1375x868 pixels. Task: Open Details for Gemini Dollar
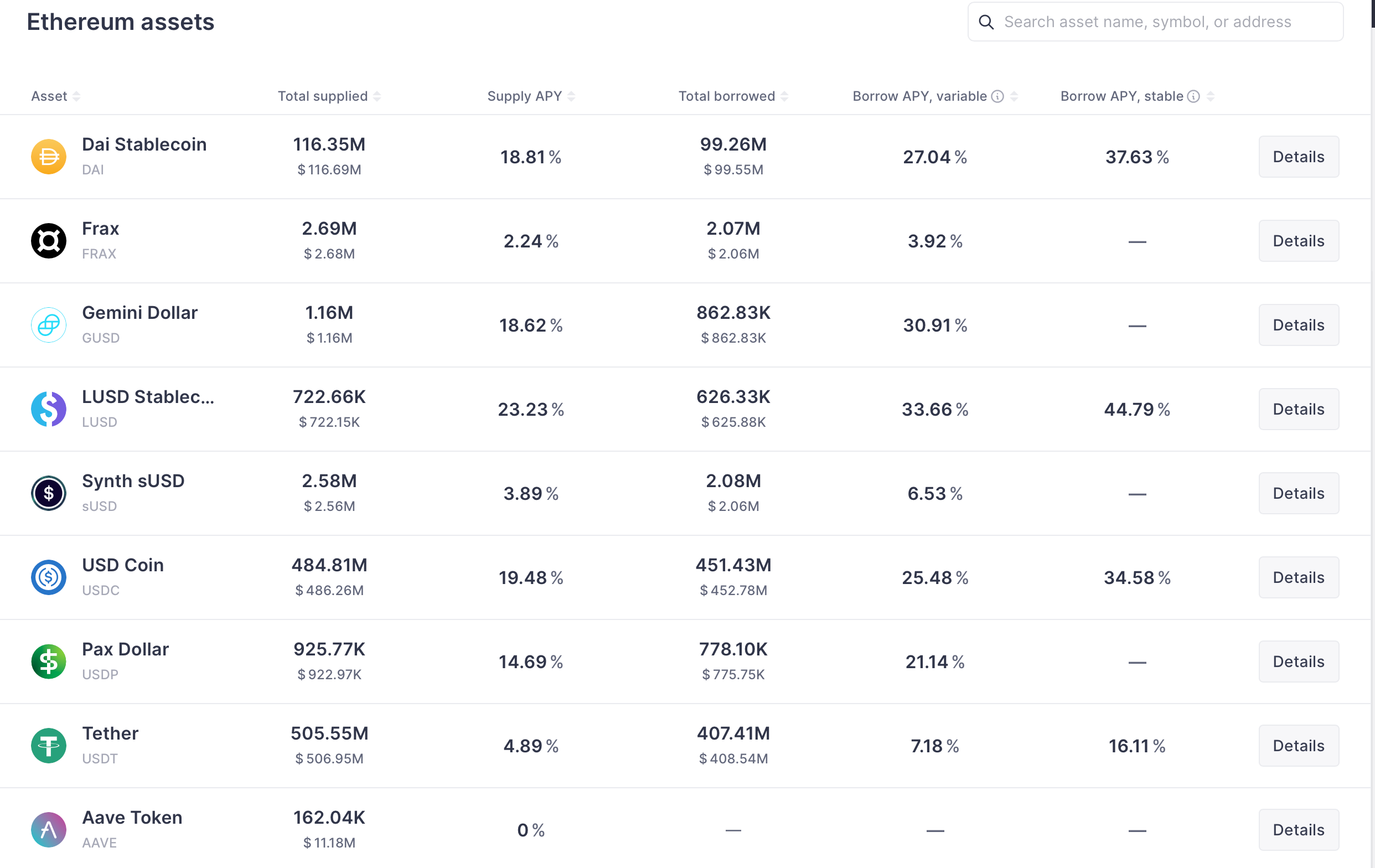1299,325
